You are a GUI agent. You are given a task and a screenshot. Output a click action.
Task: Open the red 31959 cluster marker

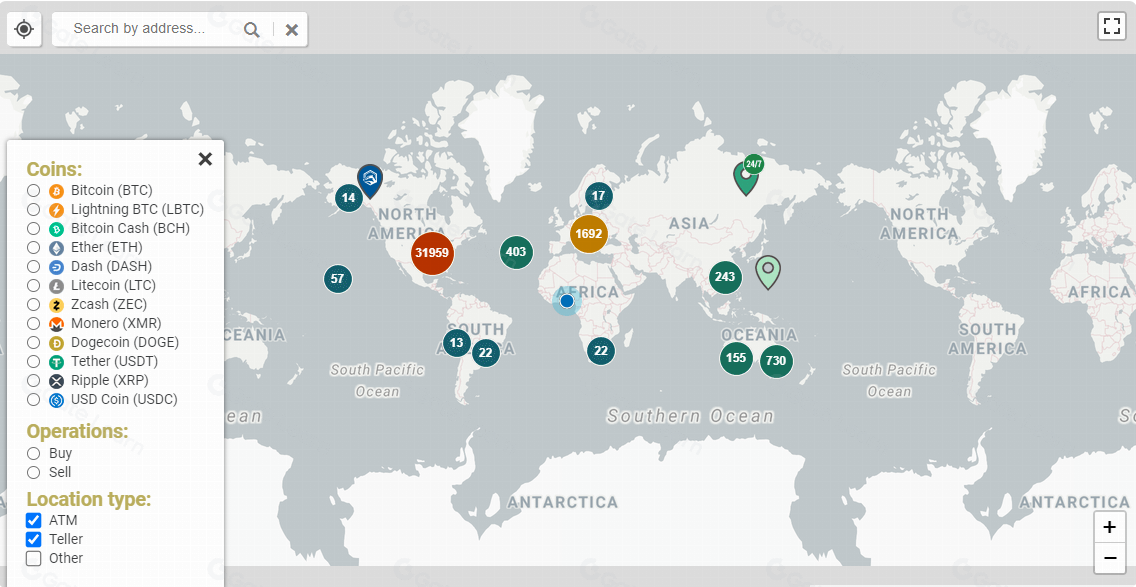pos(432,252)
